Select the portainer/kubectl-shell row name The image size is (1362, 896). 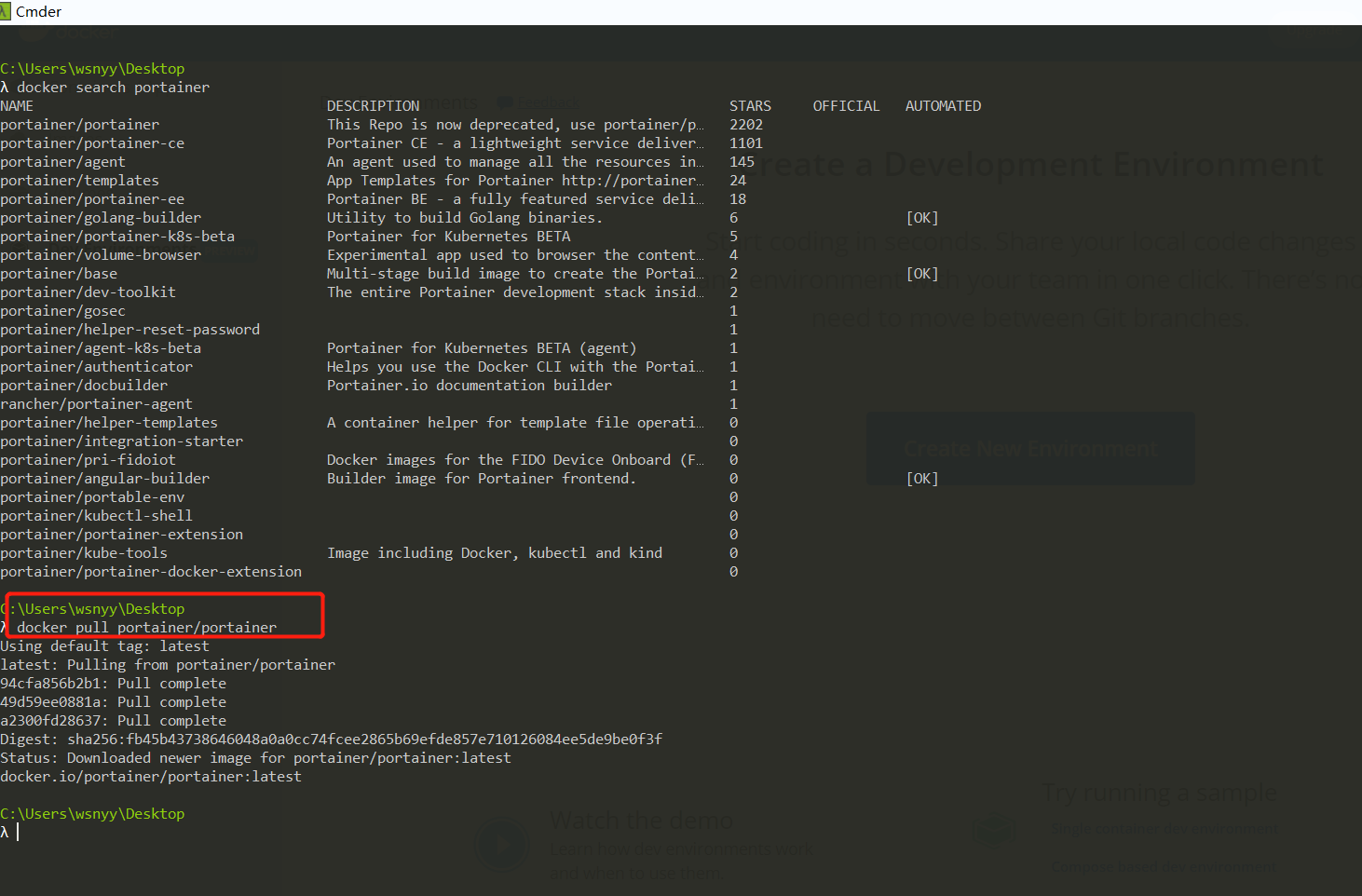coord(96,516)
